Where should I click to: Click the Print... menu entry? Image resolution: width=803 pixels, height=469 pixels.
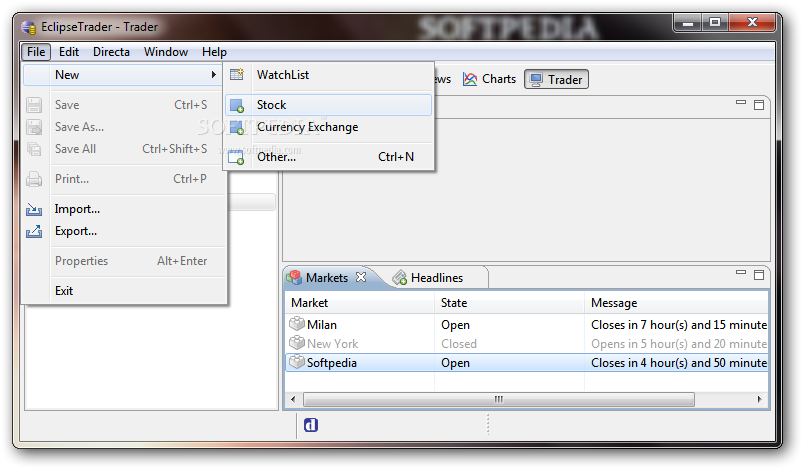(124, 179)
